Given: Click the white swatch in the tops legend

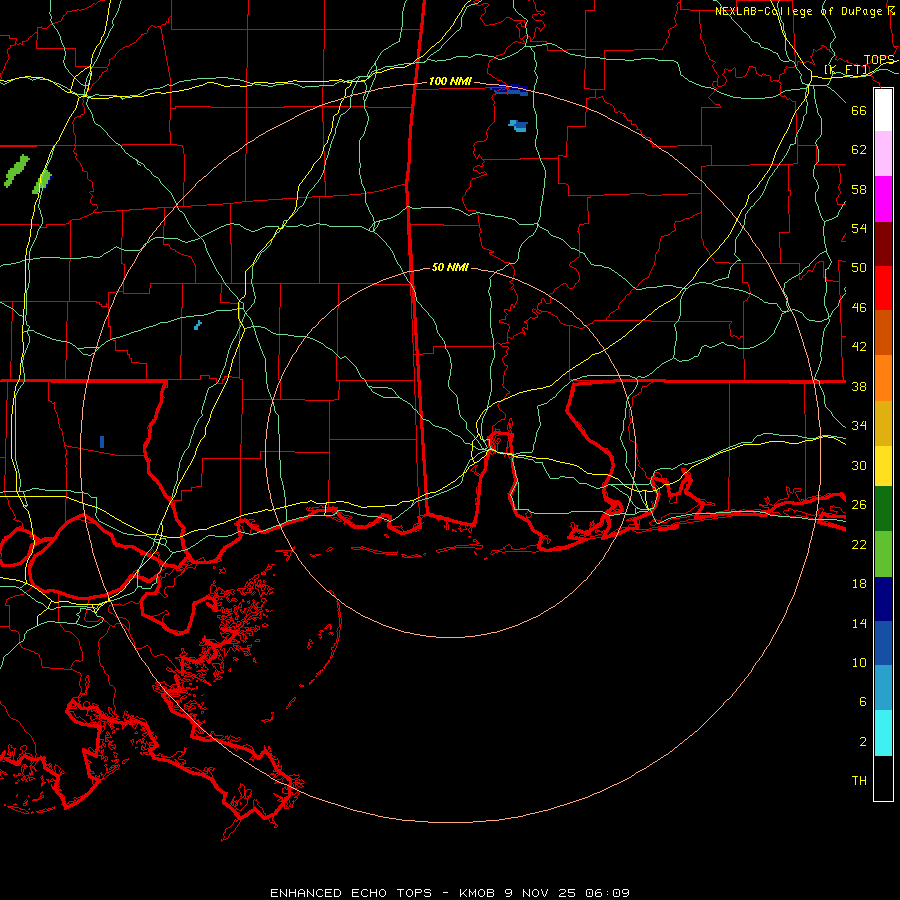Looking at the screenshot, I should coord(883,110).
